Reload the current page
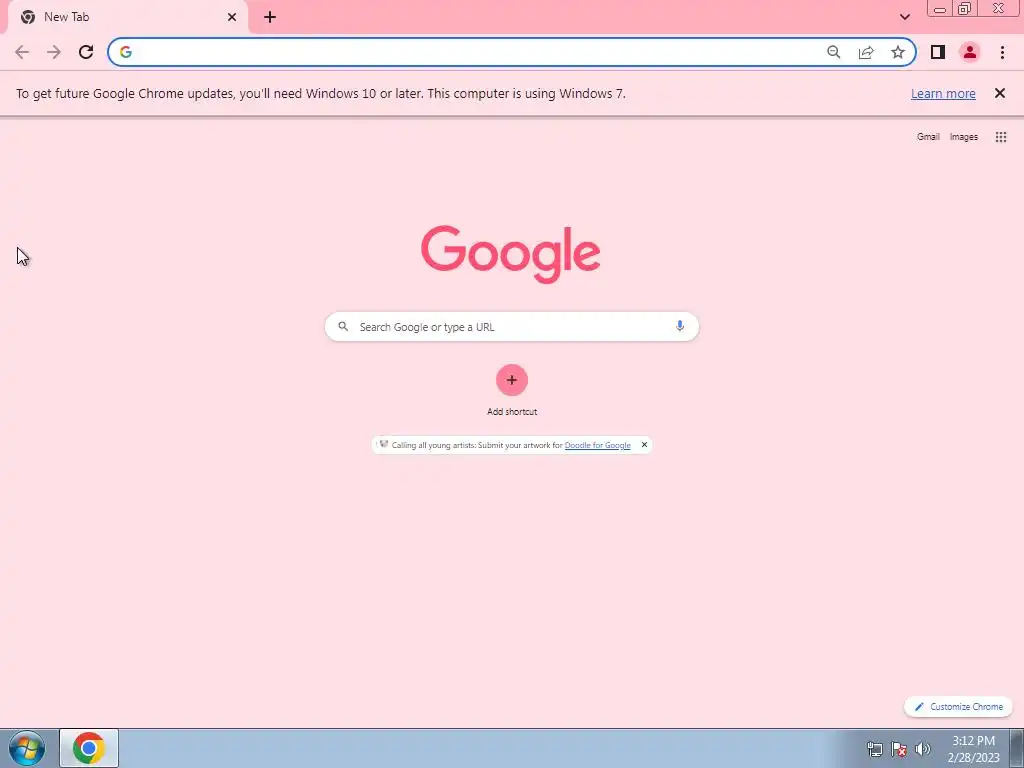1024x768 pixels. [x=86, y=52]
